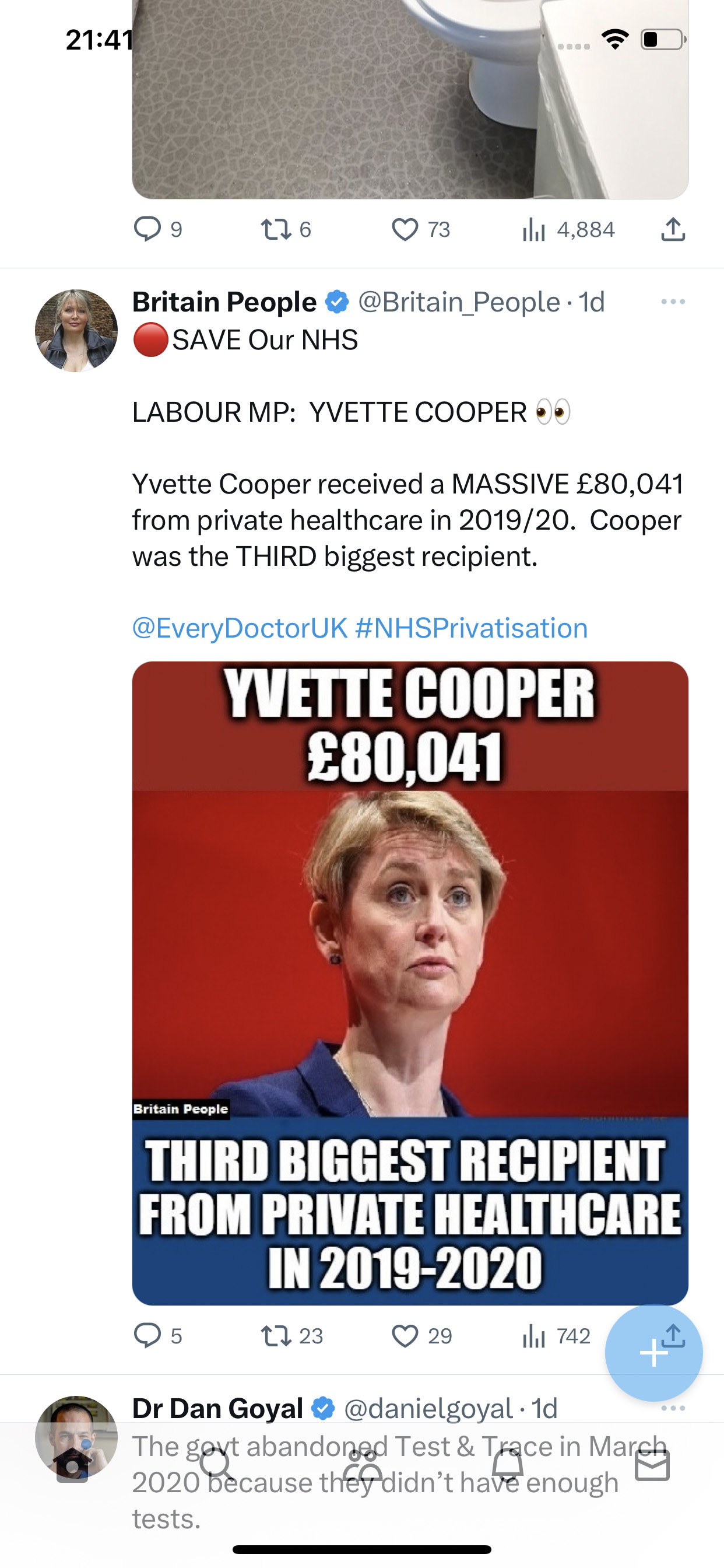Open more options for Dr Dan Goyal tweet

[673, 1408]
